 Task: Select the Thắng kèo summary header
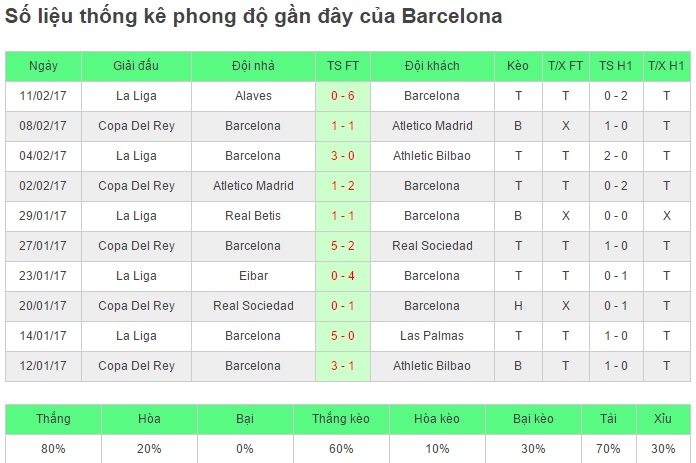pyautogui.click(x=341, y=419)
